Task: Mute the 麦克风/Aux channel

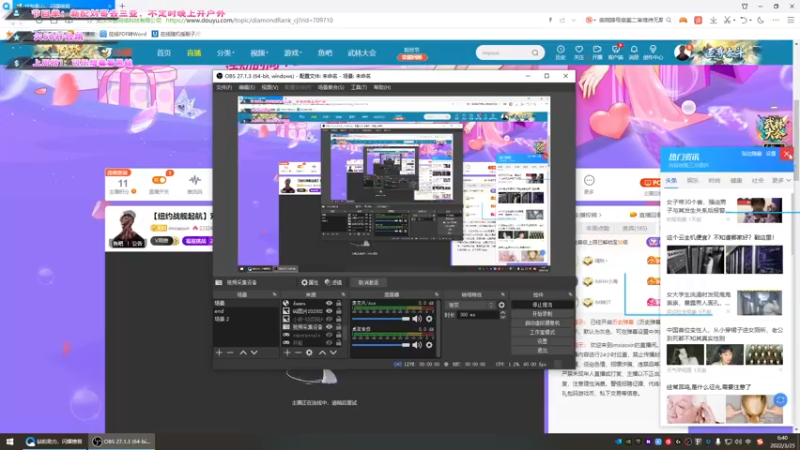Action: pyautogui.click(x=417, y=319)
